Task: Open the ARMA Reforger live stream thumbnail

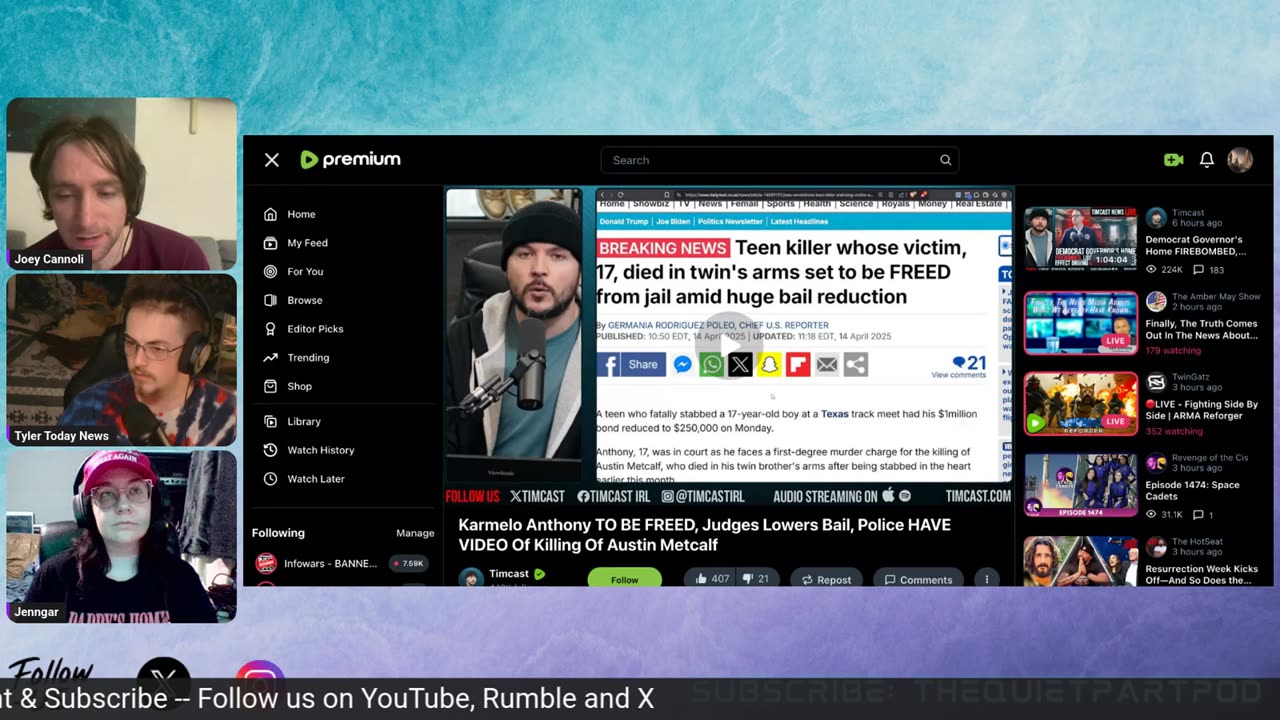Action: pos(1081,404)
